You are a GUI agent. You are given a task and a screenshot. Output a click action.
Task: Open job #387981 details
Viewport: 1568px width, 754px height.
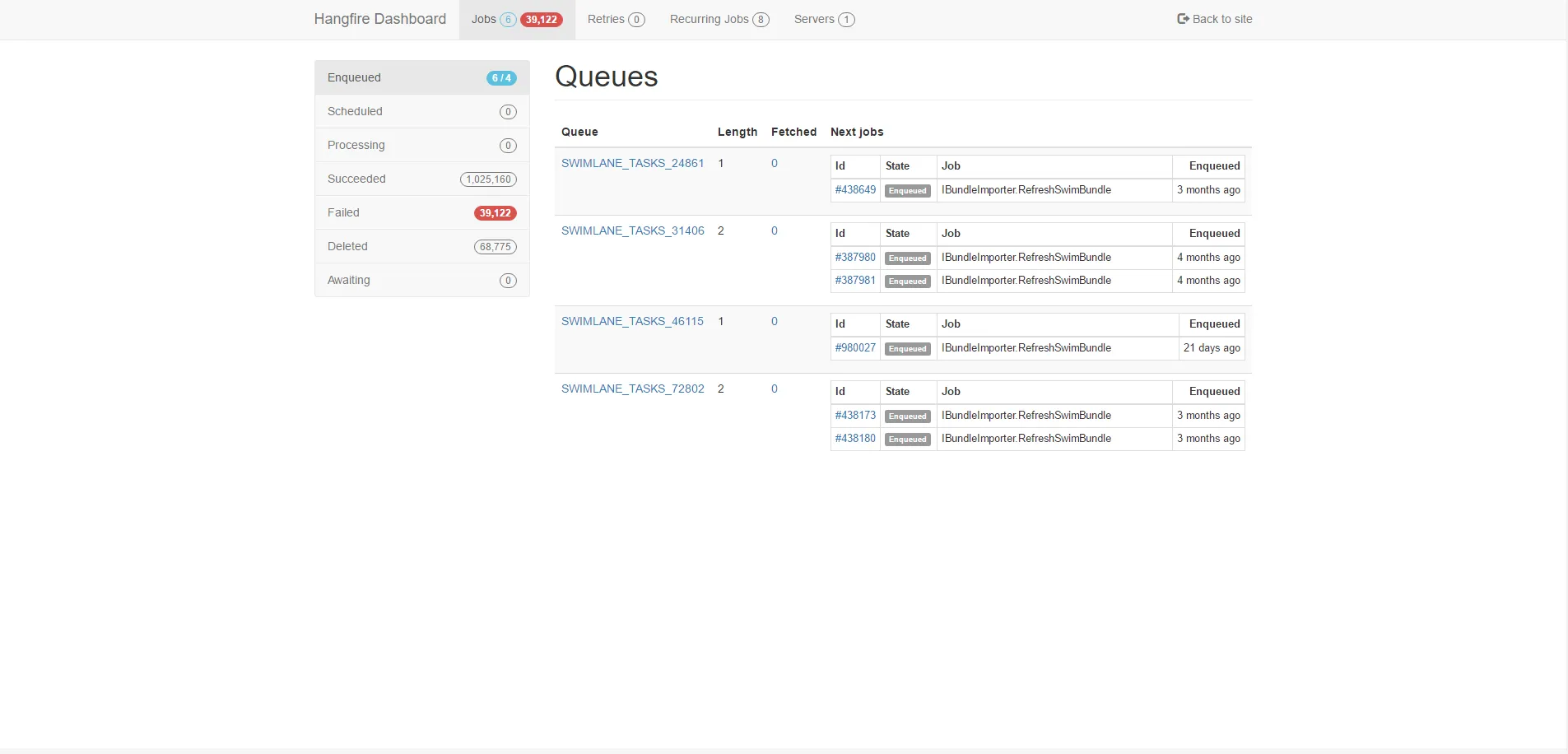855,280
